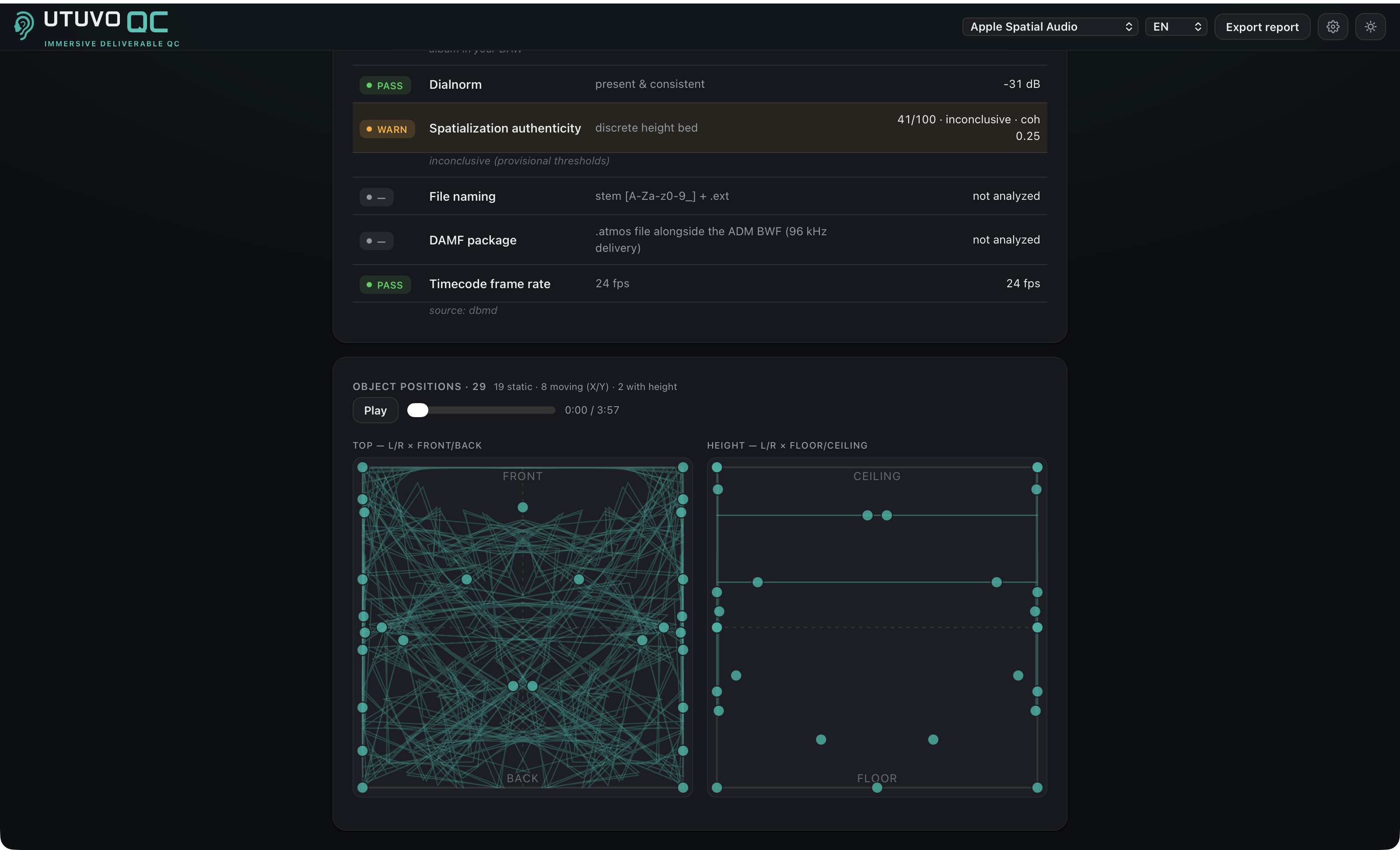
Task: Click the object dot under the FLOOR label
Action: [x=877, y=788]
